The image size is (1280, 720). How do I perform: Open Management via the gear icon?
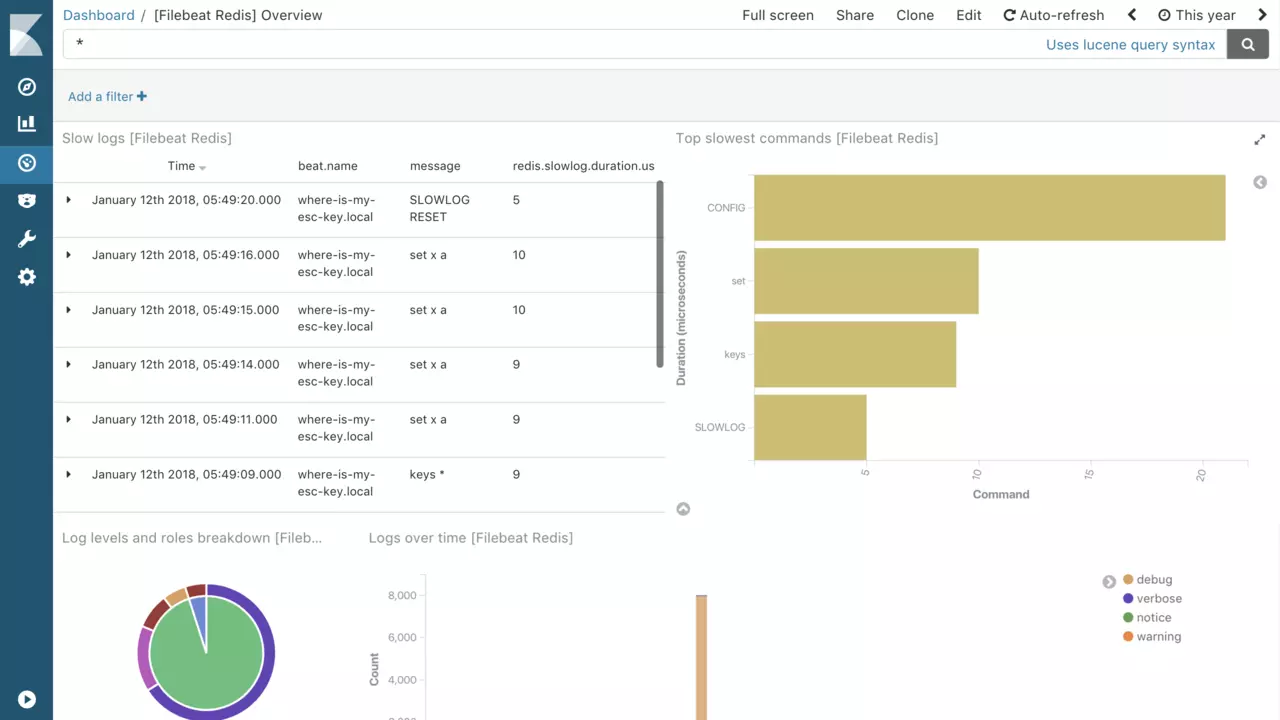tap(27, 277)
